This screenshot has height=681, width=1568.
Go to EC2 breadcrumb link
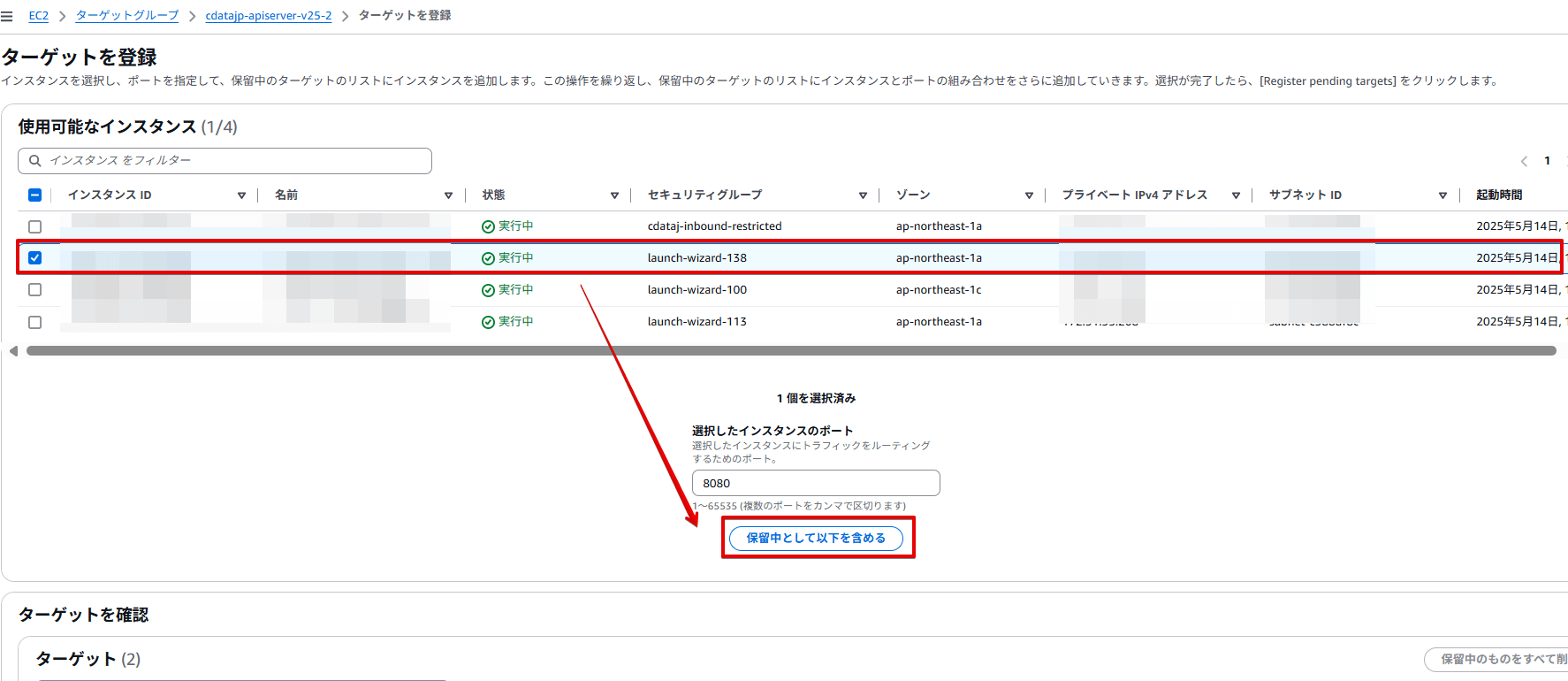coord(39,16)
